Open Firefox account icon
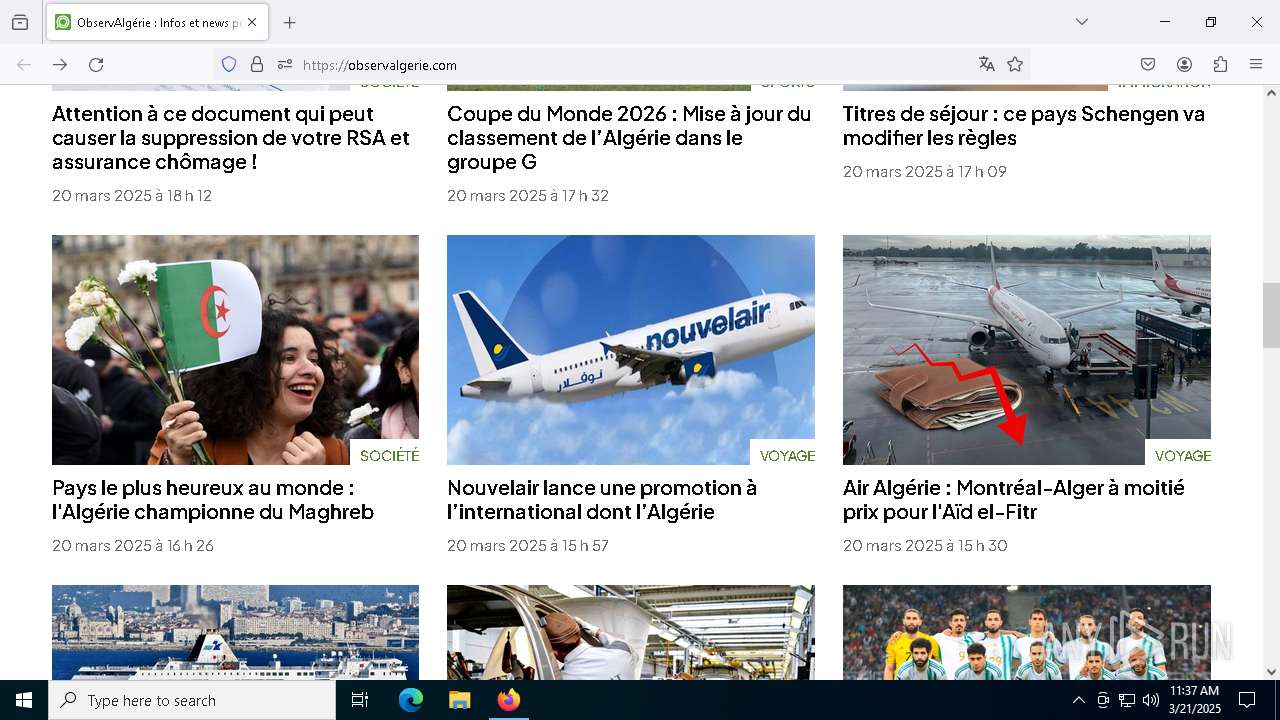This screenshot has width=1280, height=720. 1184,64
